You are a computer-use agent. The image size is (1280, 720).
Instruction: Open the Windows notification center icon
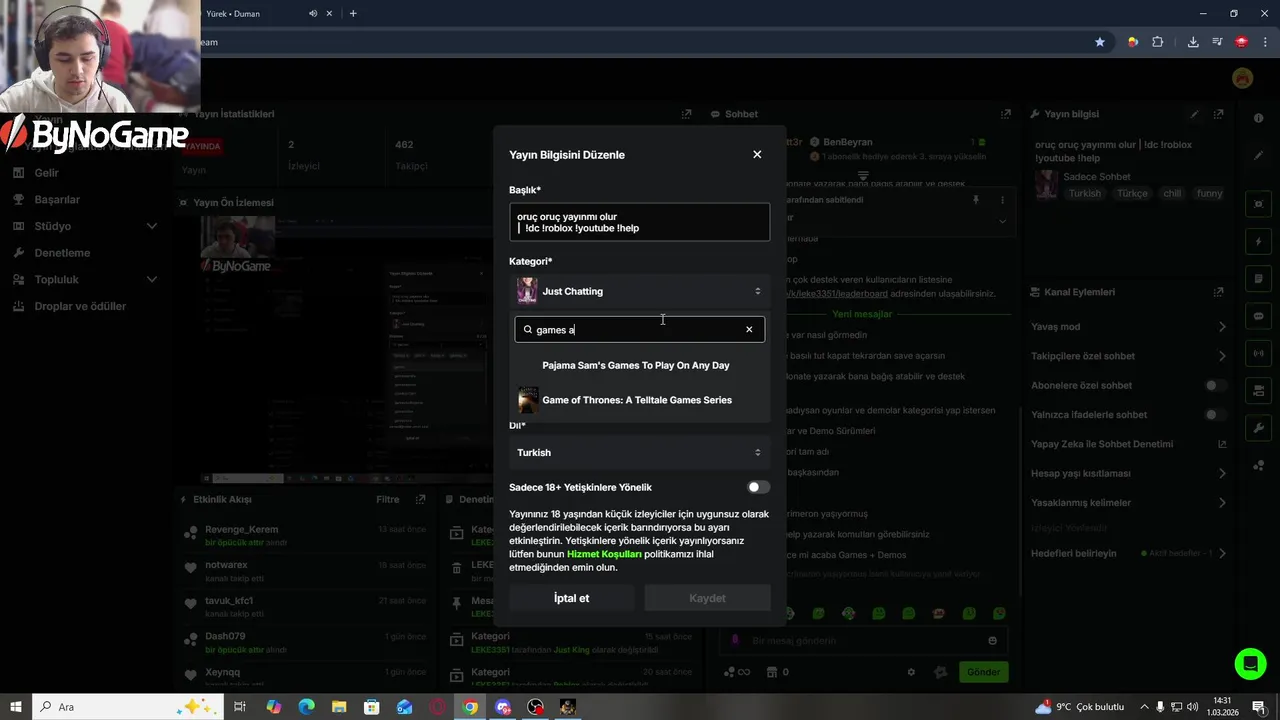click(1259, 707)
